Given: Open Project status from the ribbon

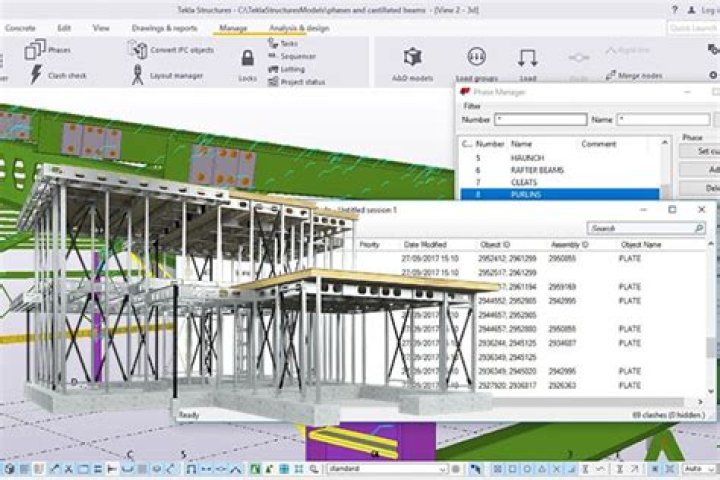Looking at the screenshot, I should (297, 82).
